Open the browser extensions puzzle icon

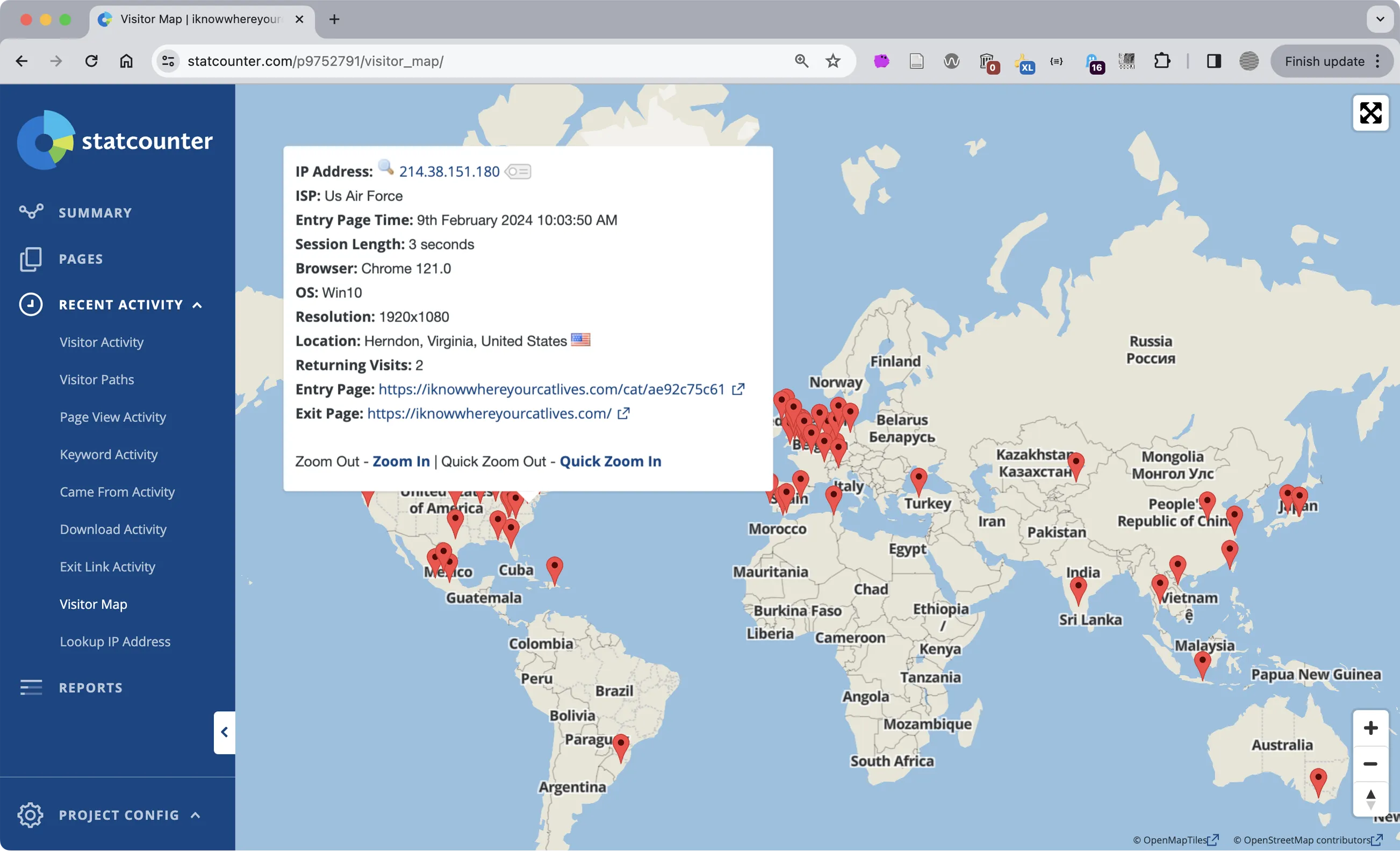pyautogui.click(x=1162, y=61)
